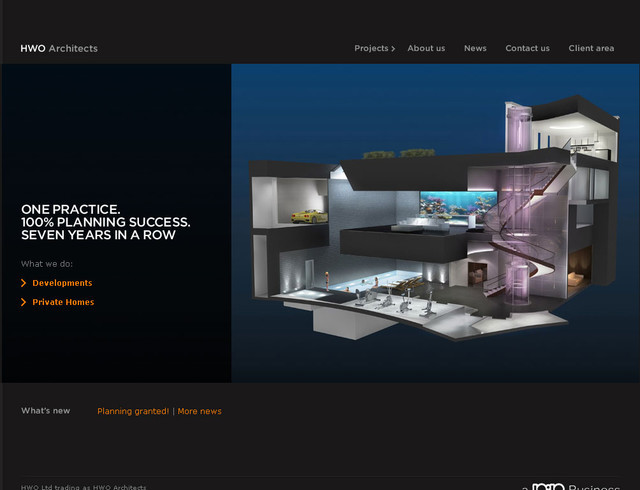Select the Private Homes link
The width and height of the screenshot is (640, 490).
pos(63,302)
